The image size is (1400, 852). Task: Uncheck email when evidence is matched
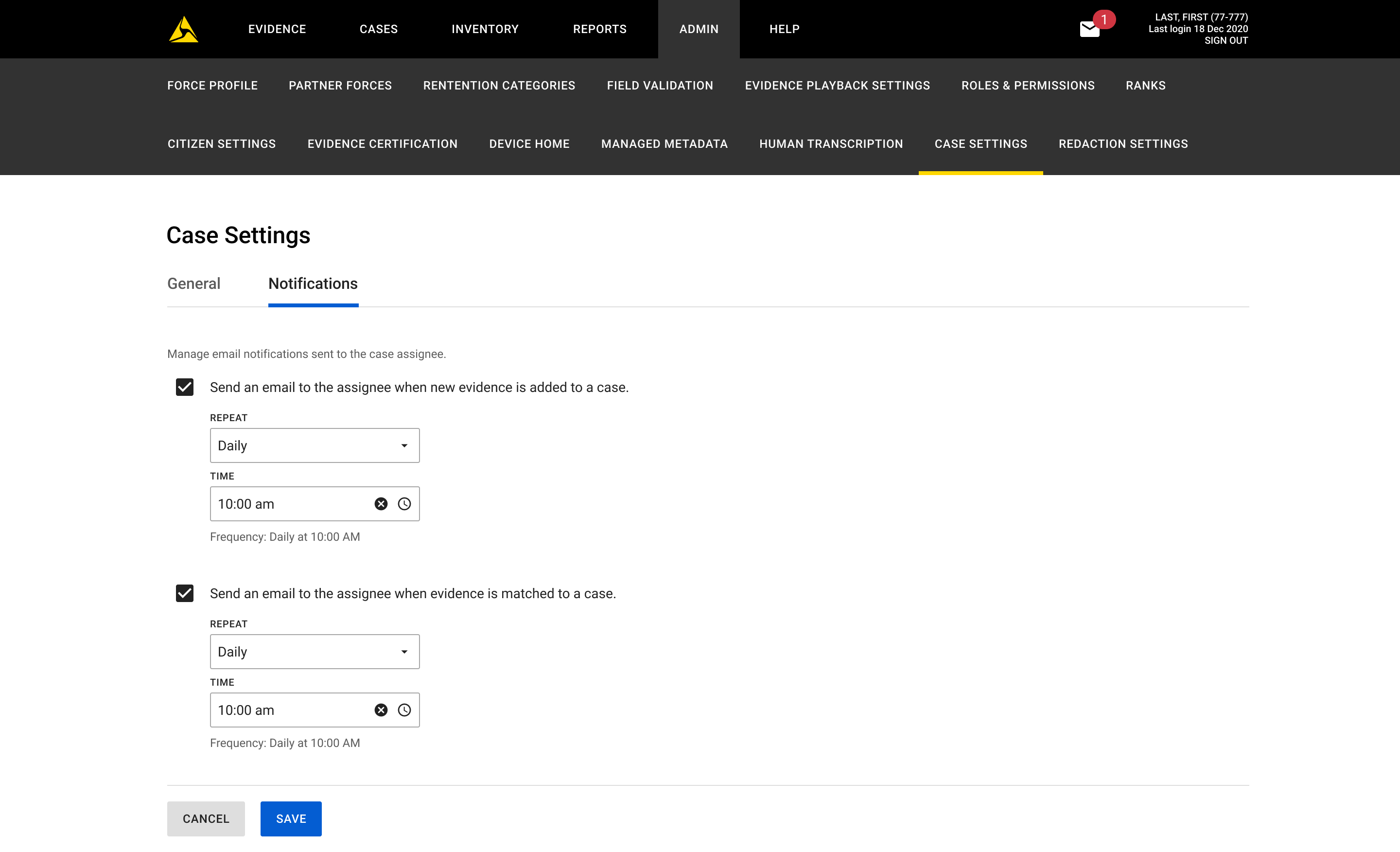click(x=185, y=593)
